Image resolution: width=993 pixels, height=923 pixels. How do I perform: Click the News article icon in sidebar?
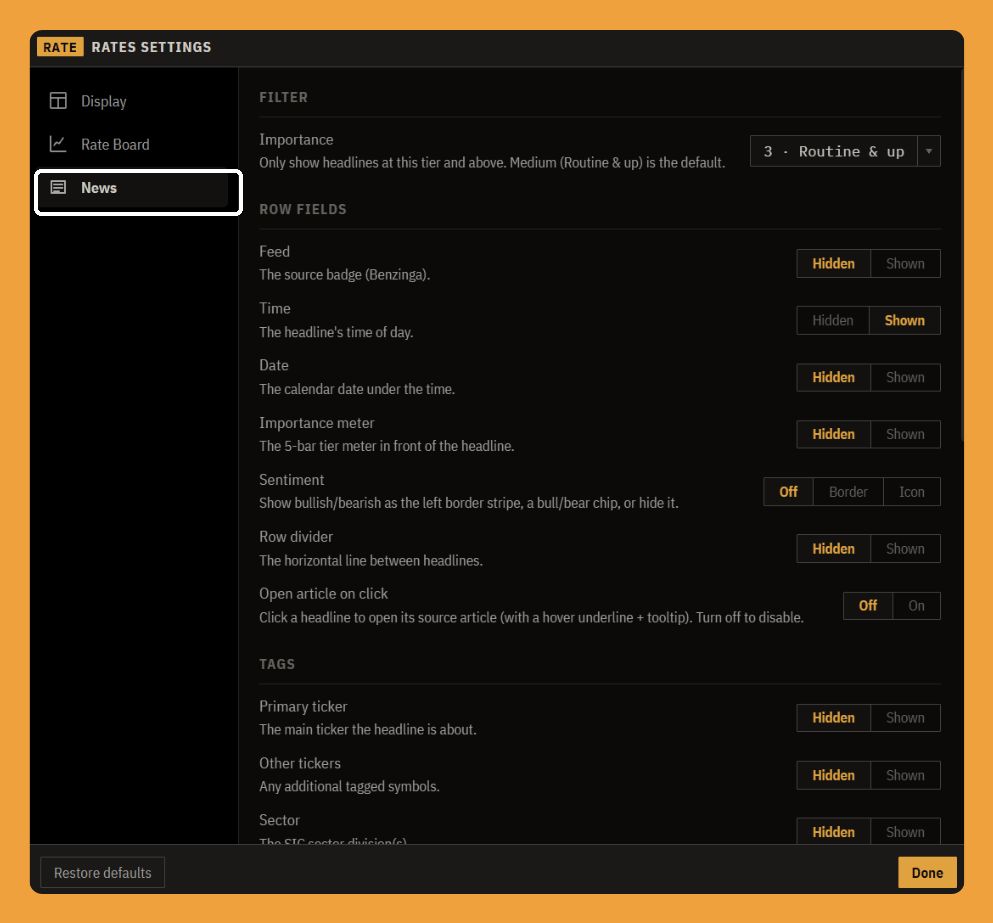58,188
